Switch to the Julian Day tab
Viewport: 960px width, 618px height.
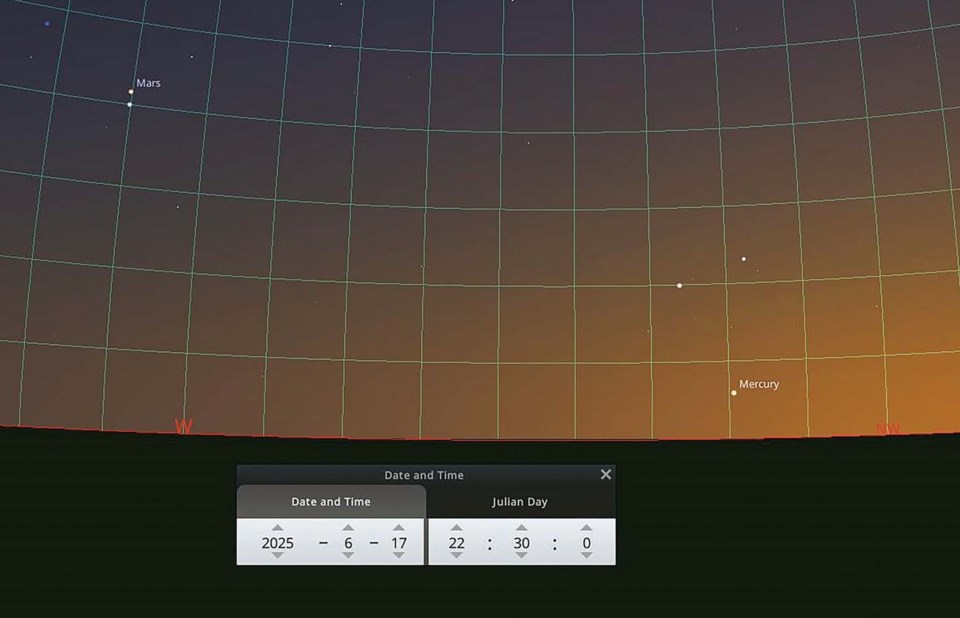coord(521,502)
